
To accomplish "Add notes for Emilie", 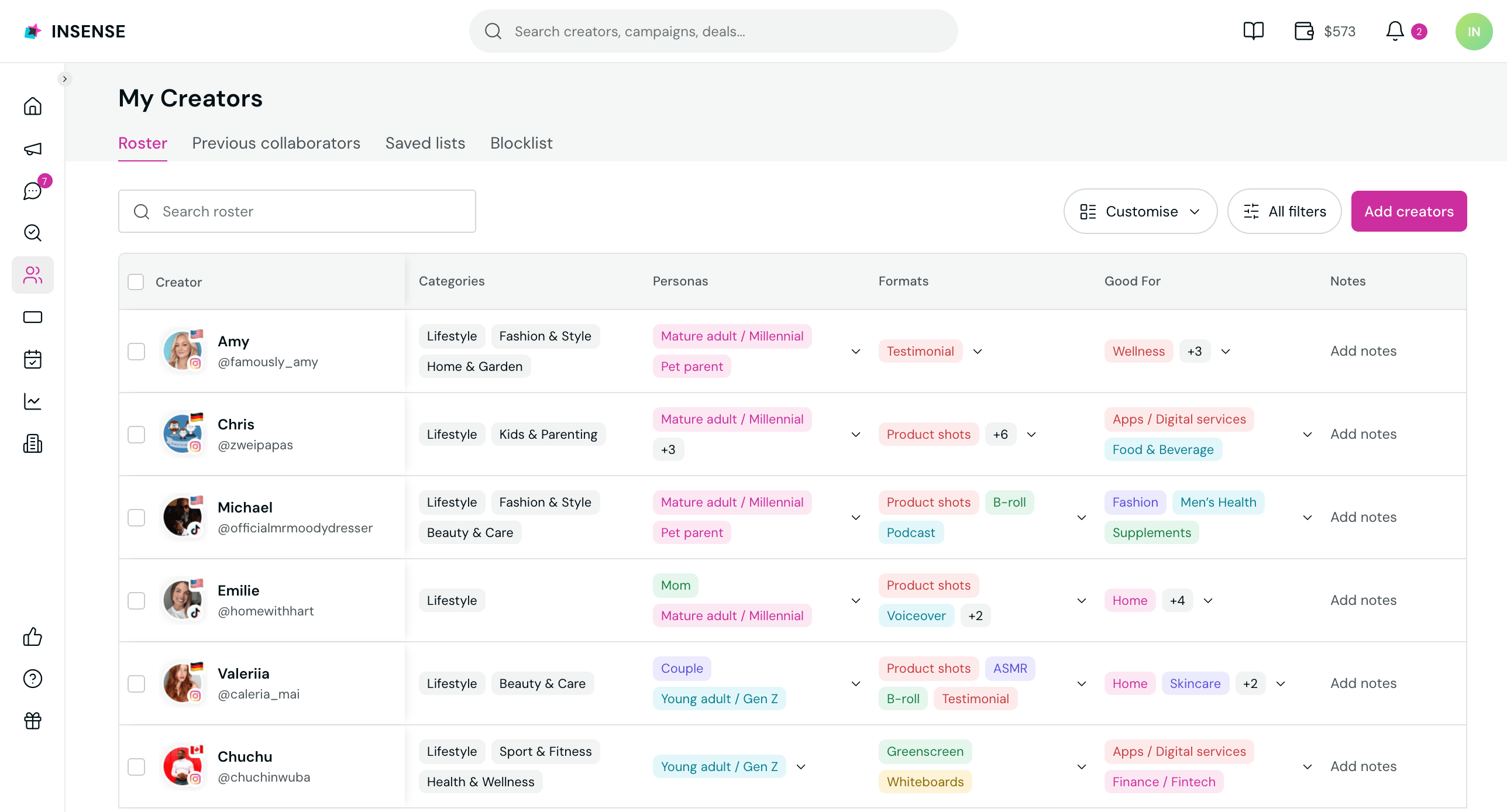I will pyautogui.click(x=1363, y=600).
